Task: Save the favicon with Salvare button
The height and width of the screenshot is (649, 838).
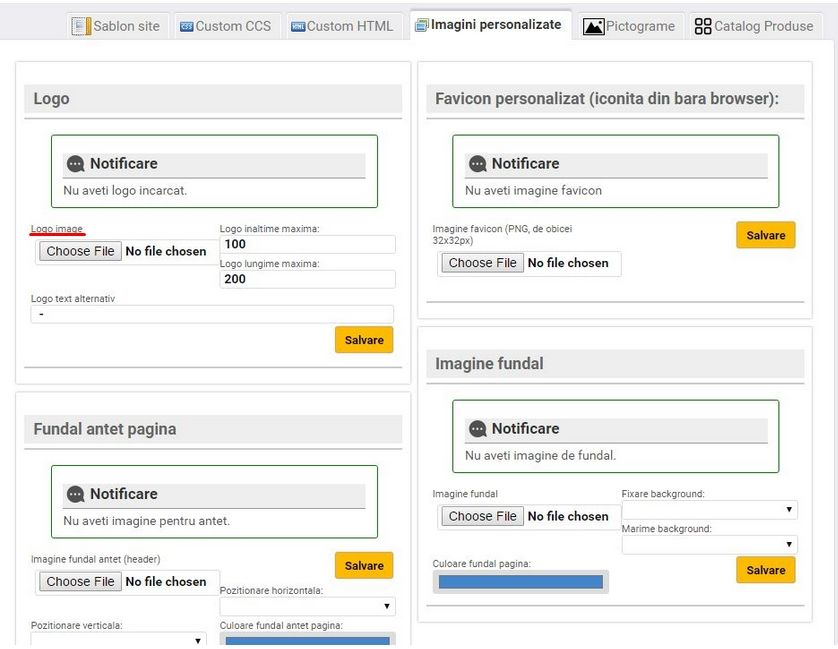Action: coord(765,235)
